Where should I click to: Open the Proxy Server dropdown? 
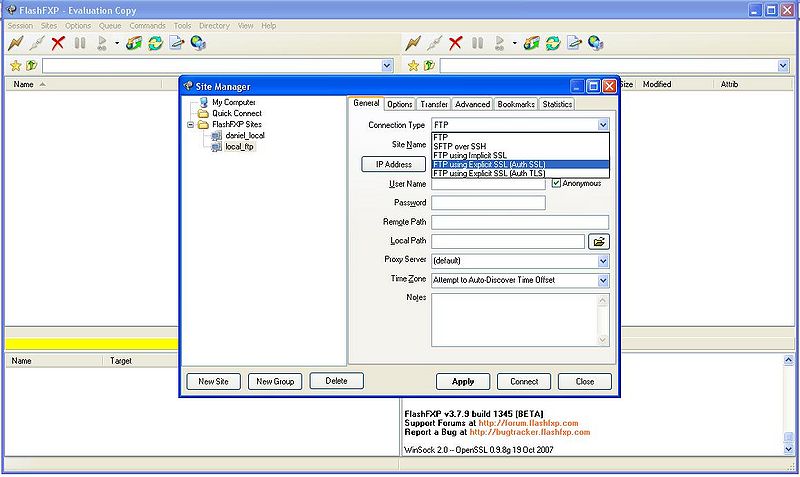603,260
